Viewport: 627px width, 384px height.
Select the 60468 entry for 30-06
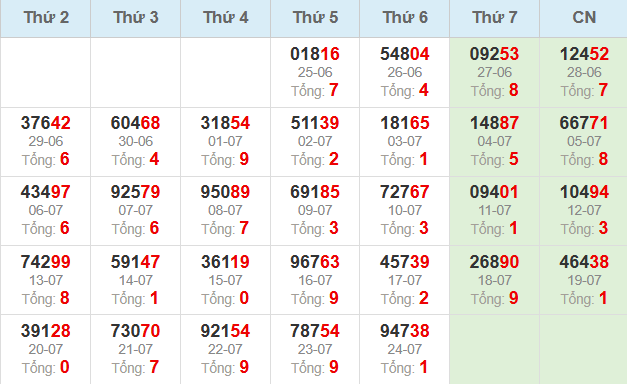click(136, 123)
